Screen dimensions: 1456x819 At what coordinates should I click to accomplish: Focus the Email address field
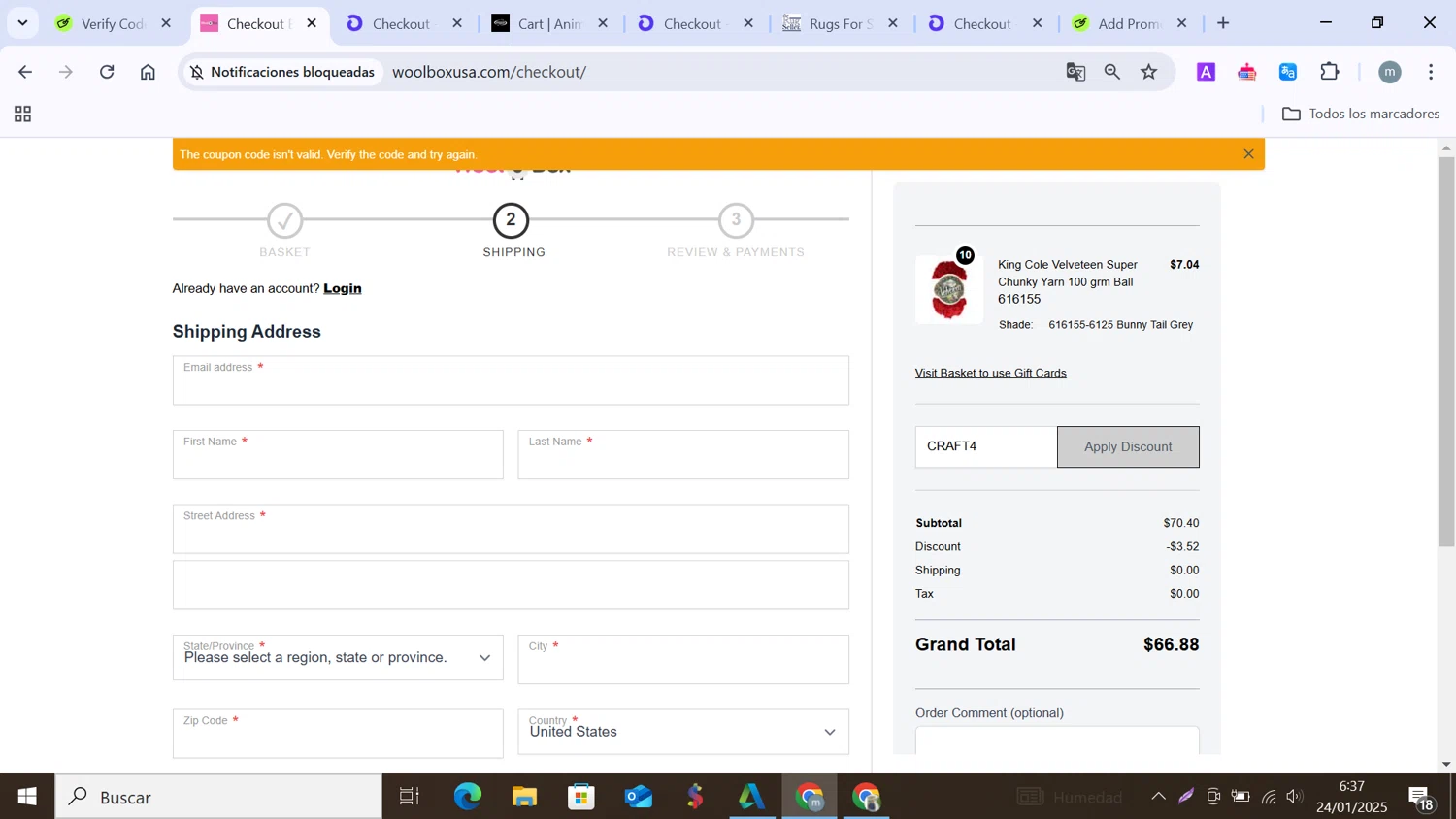click(x=511, y=380)
